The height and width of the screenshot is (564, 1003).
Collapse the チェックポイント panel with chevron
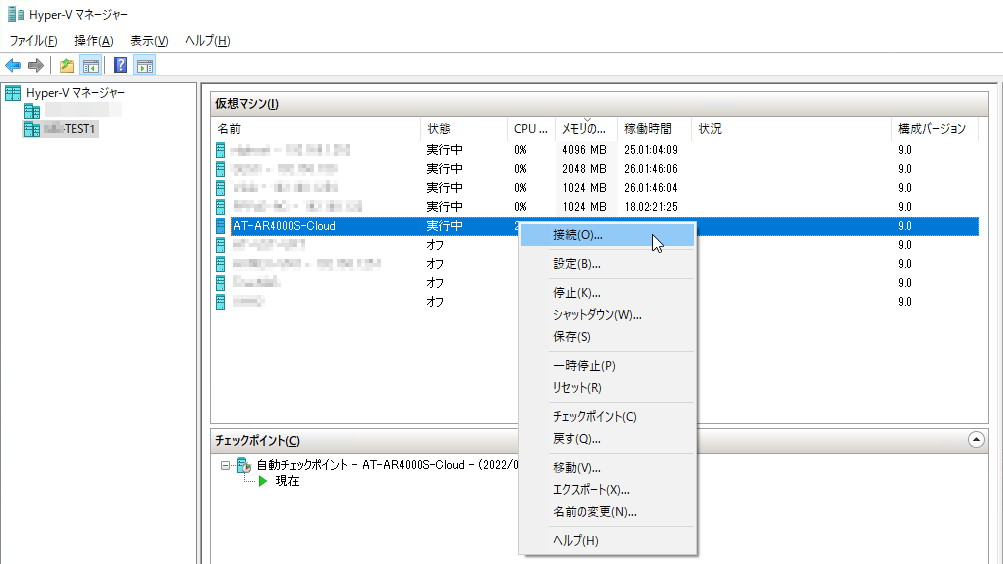pos(976,440)
